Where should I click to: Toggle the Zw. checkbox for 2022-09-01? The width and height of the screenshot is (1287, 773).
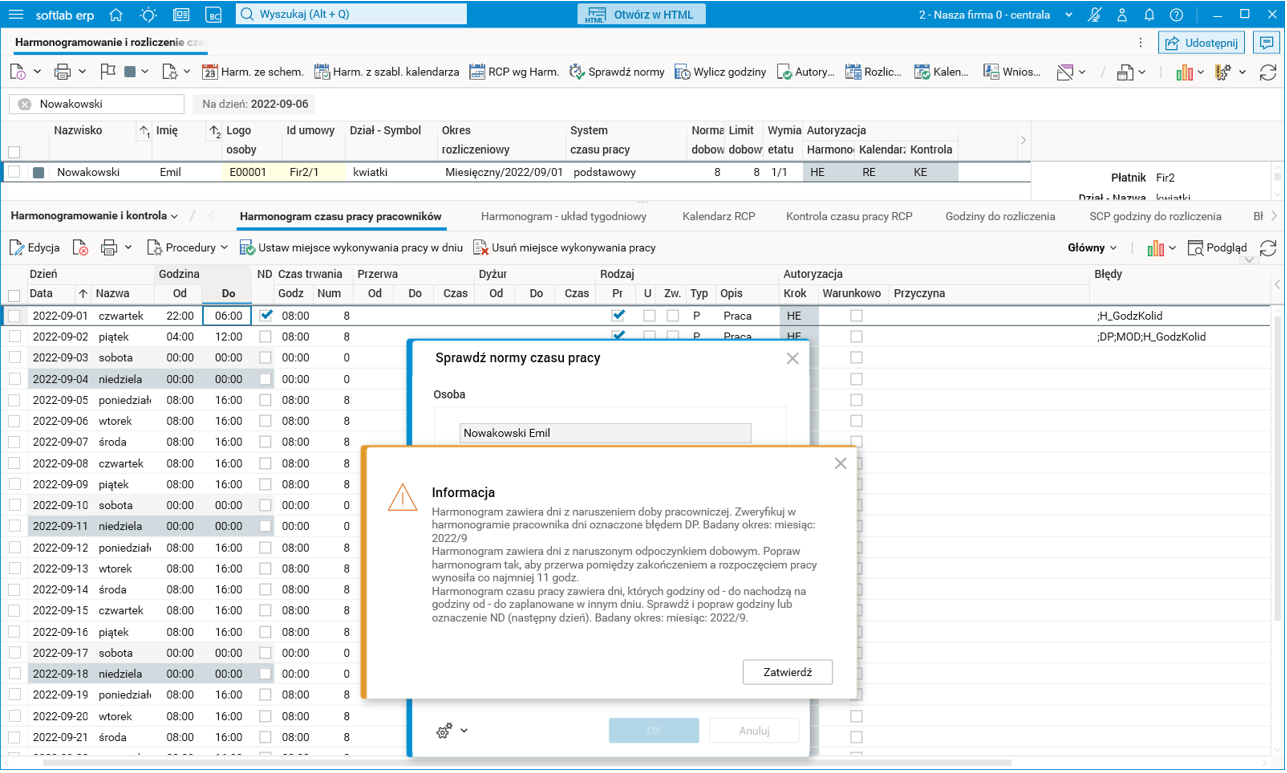pos(673,315)
